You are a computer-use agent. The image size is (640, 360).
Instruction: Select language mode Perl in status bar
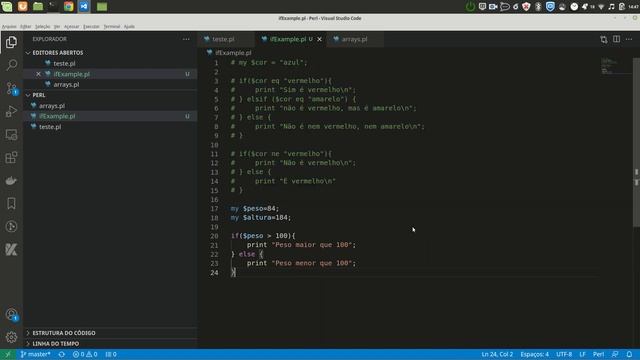598,354
